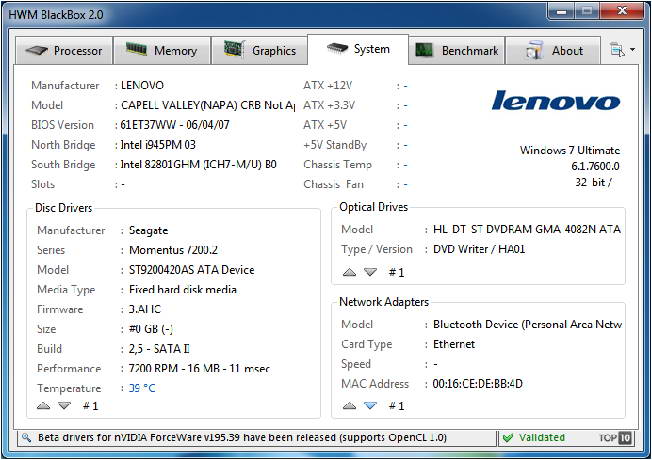This screenshot has width=652, height=460.
Task: Click the ST9200420AS ATA Device model
Action: pyautogui.click(x=191, y=270)
